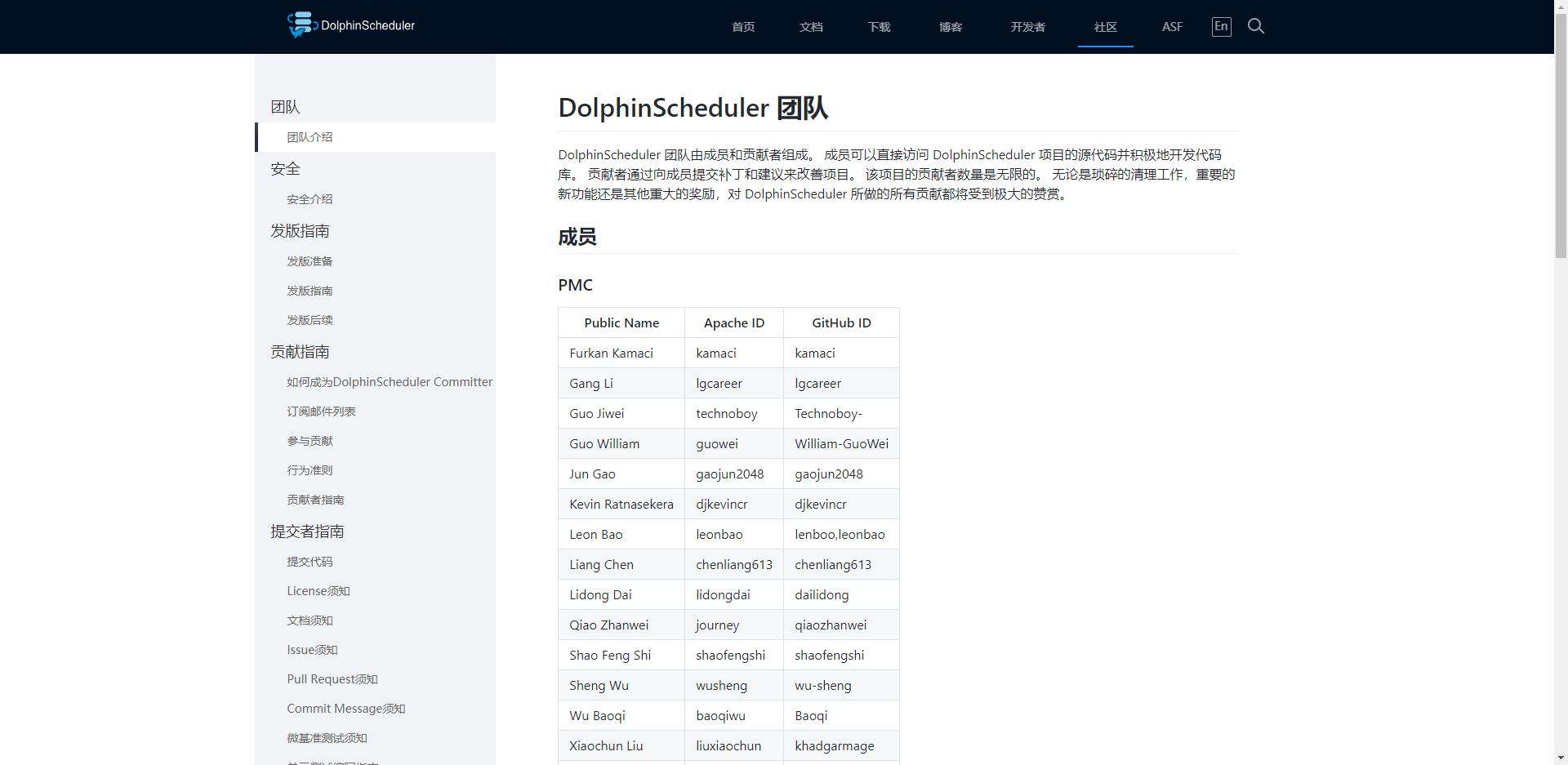Screen dimensions: 1568x765
Task: Click the DolphinScheduler 团队 page heading
Action: click(693, 108)
